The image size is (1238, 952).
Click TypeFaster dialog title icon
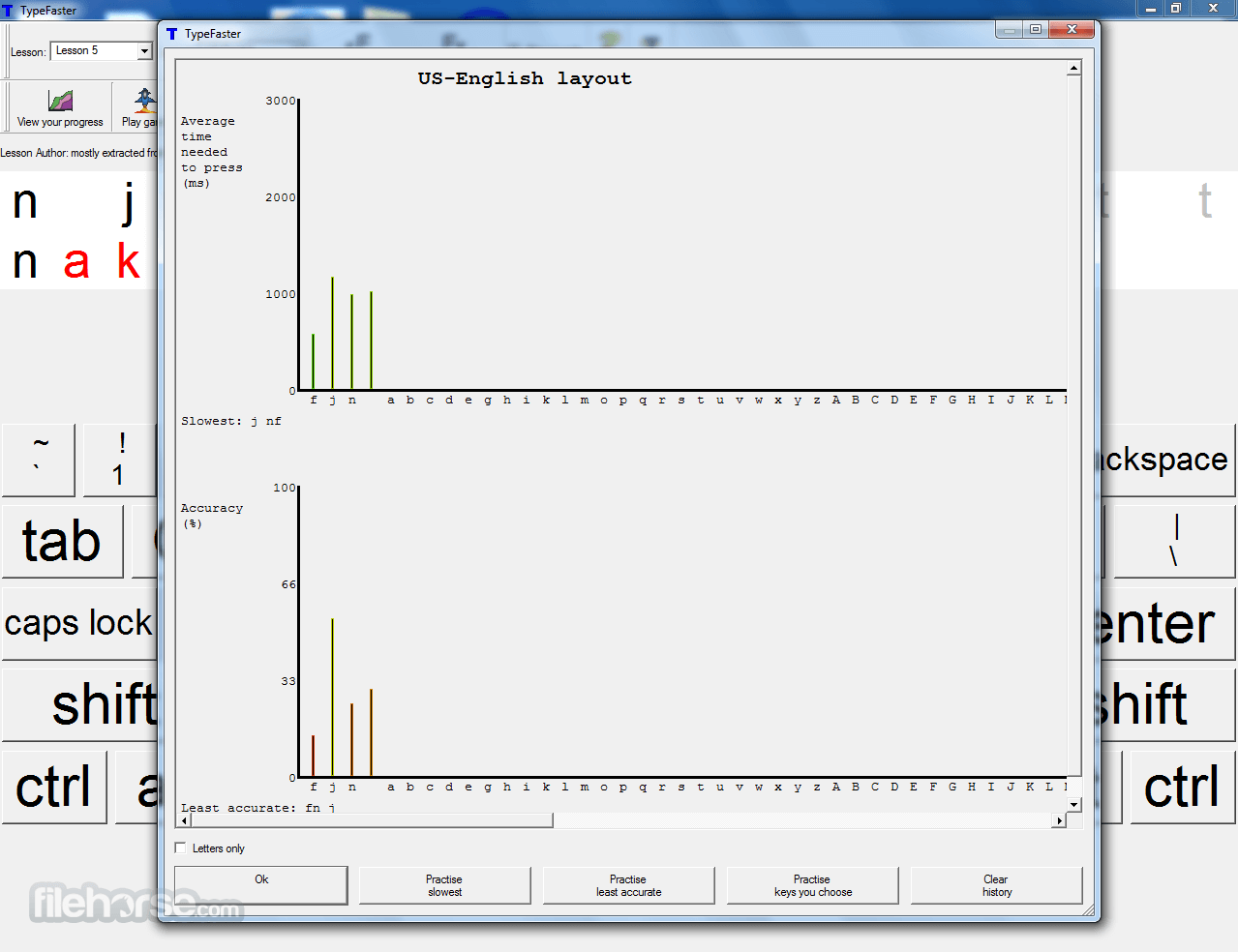point(171,34)
